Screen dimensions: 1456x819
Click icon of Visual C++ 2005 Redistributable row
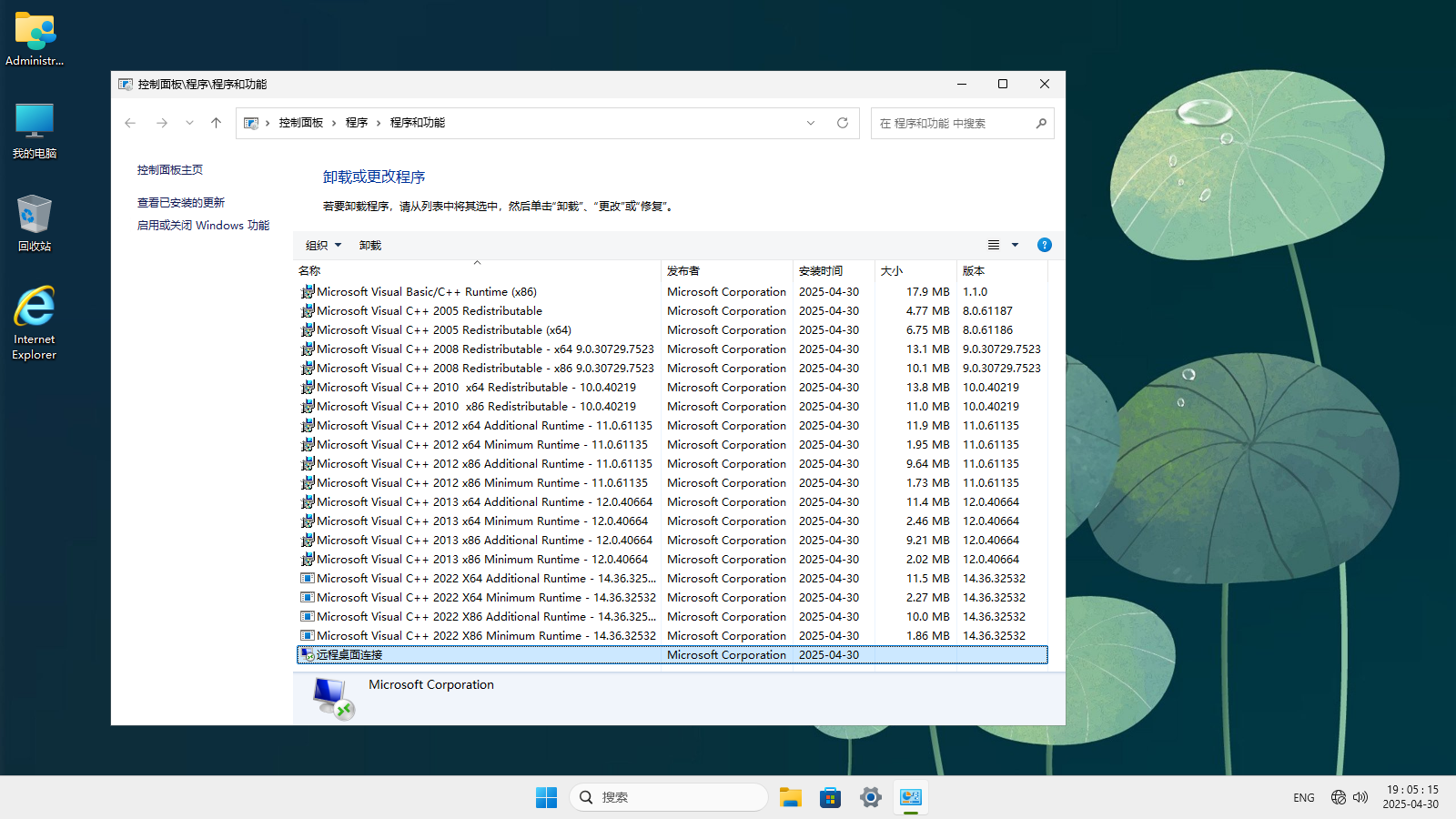click(x=308, y=311)
